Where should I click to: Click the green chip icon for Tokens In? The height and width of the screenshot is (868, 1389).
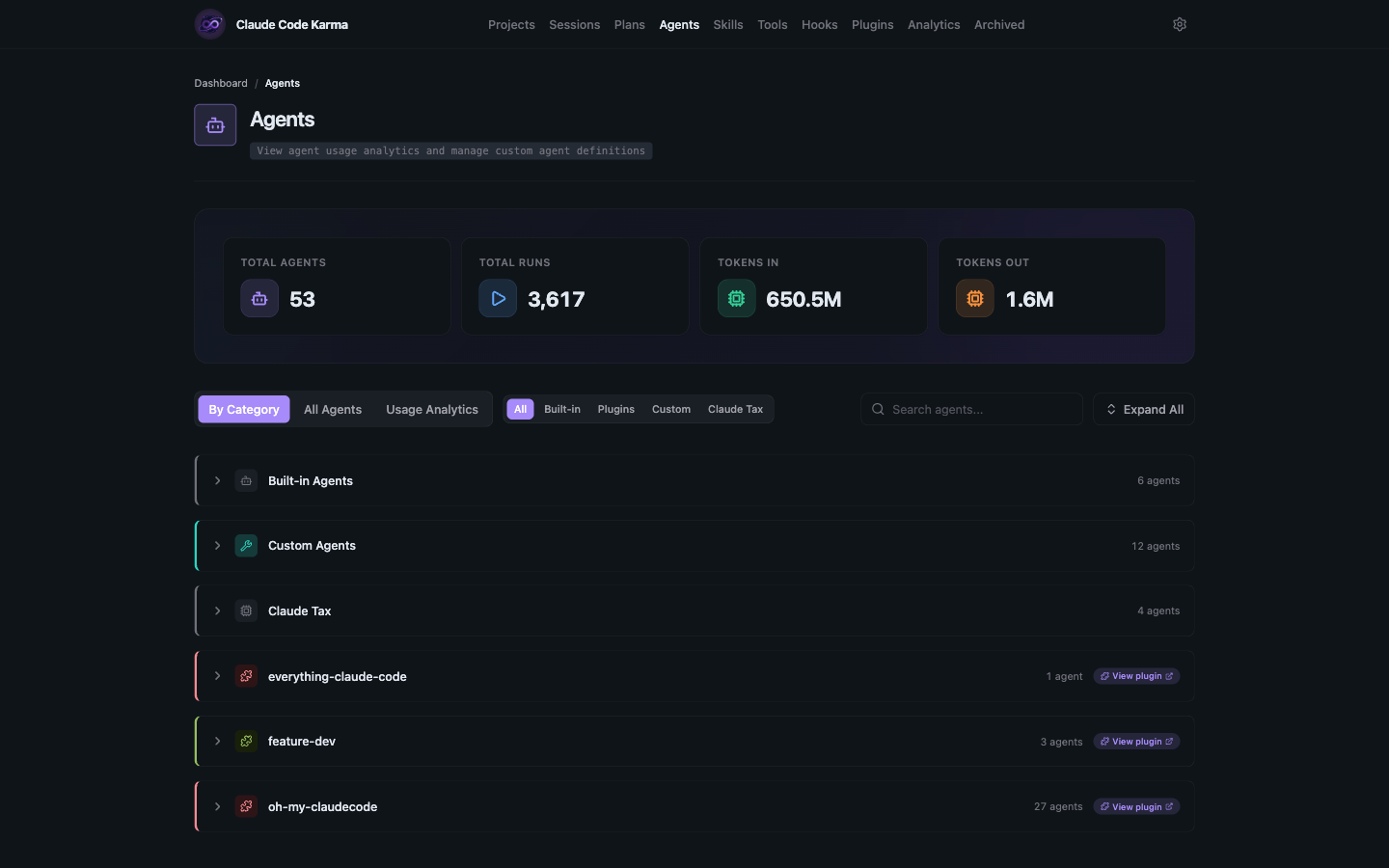(x=736, y=298)
